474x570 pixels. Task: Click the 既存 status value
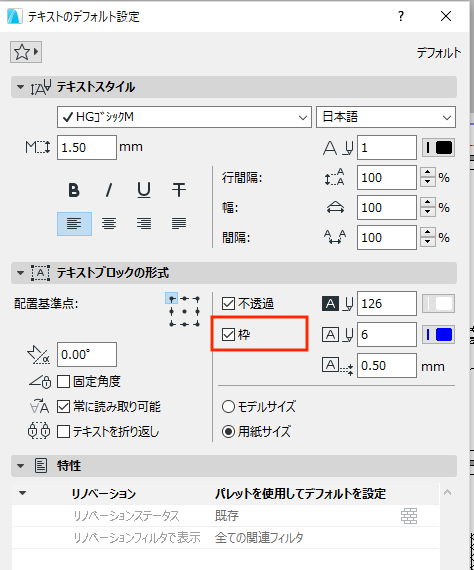(227, 516)
